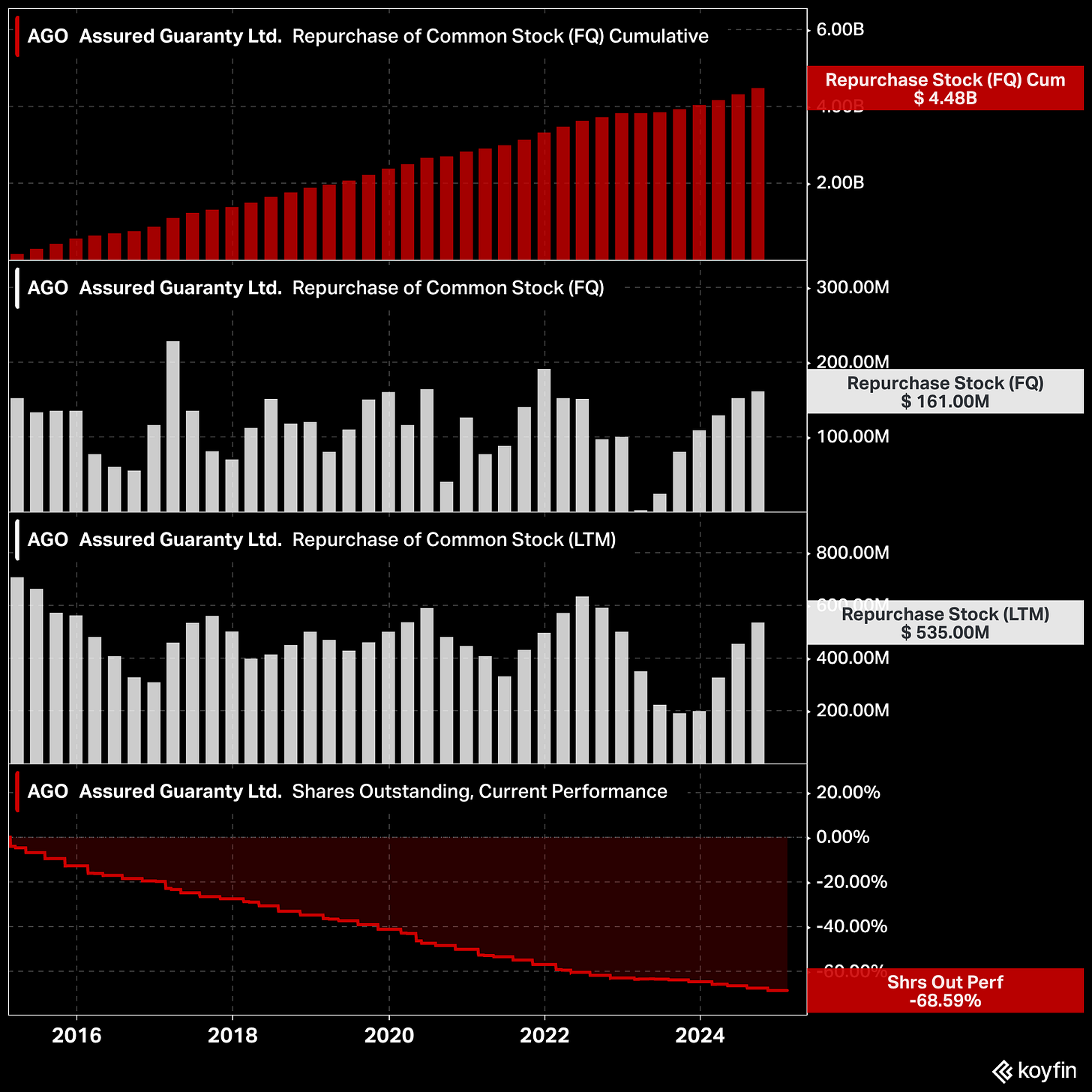Screen dimensions: 1092x1092
Task: Click the koyfin logo
Action: (1034, 1070)
